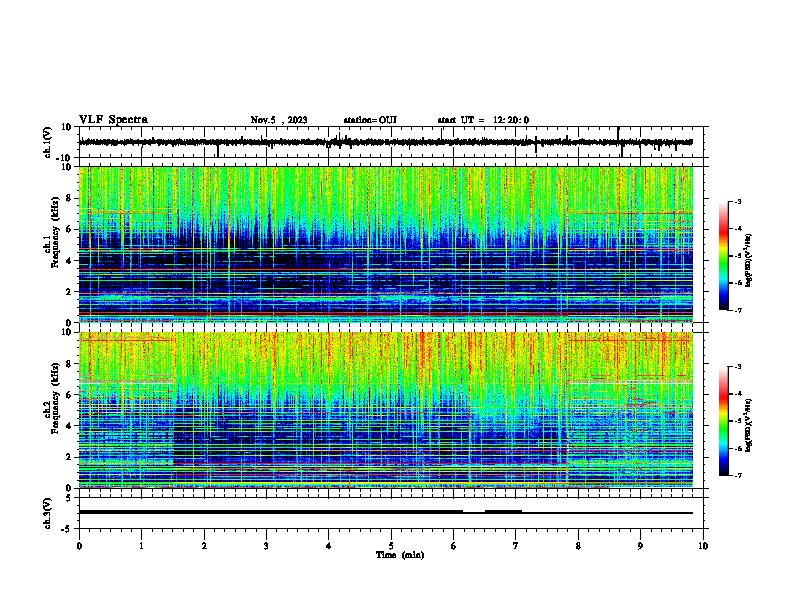Click the "station=OUI" header label
The image size is (792, 612).
tap(370, 120)
